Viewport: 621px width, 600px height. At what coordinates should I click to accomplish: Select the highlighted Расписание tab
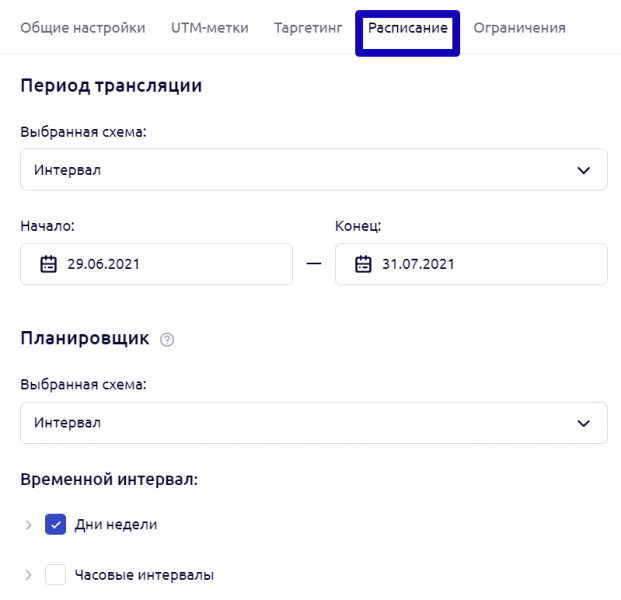pos(408,28)
